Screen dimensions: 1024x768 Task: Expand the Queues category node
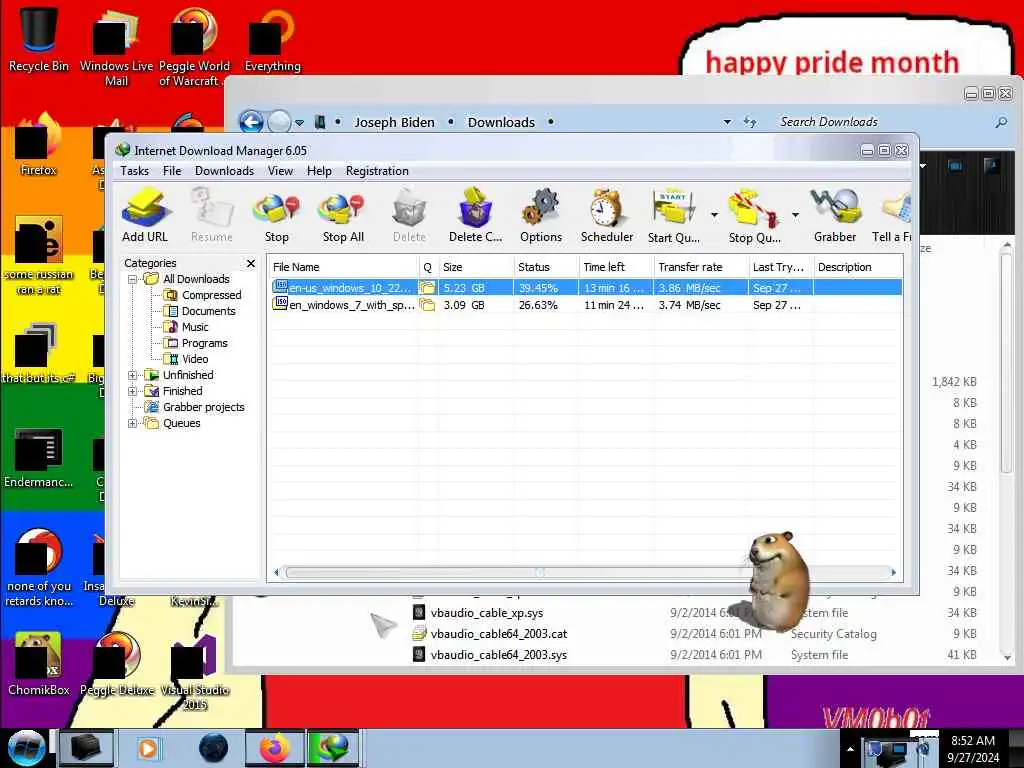pyautogui.click(x=133, y=423)
